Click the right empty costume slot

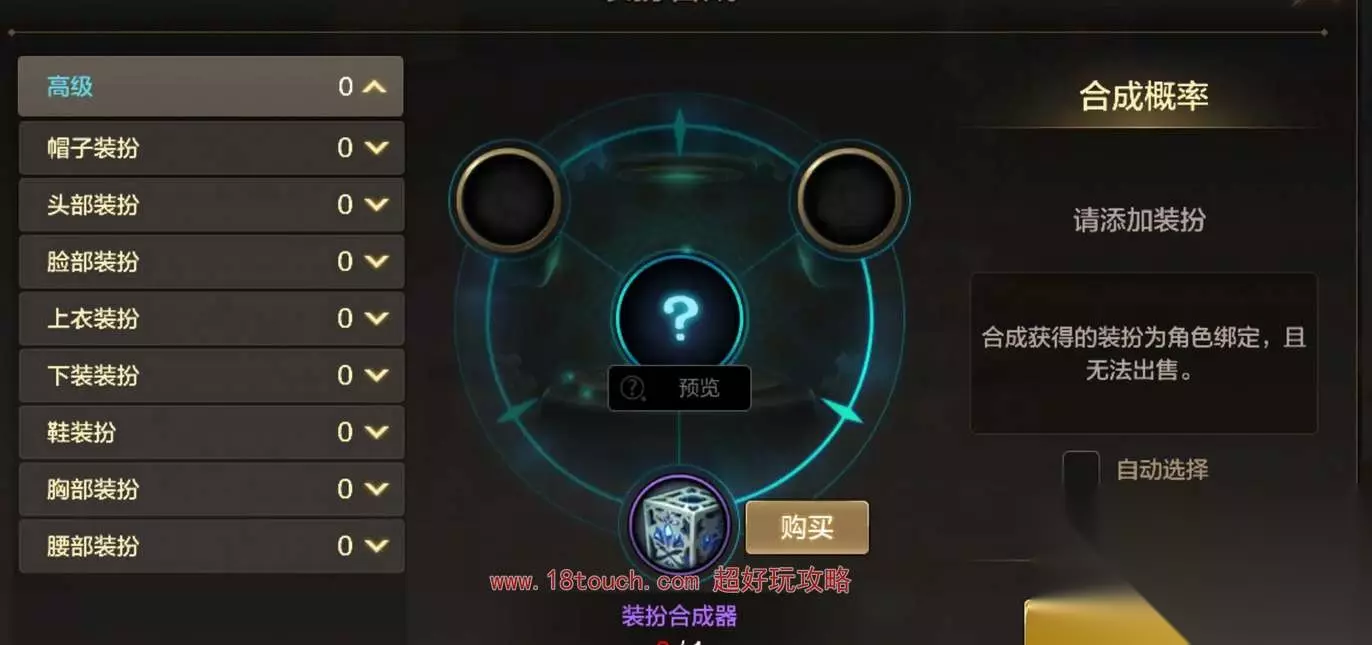click(x=851, y=199)
